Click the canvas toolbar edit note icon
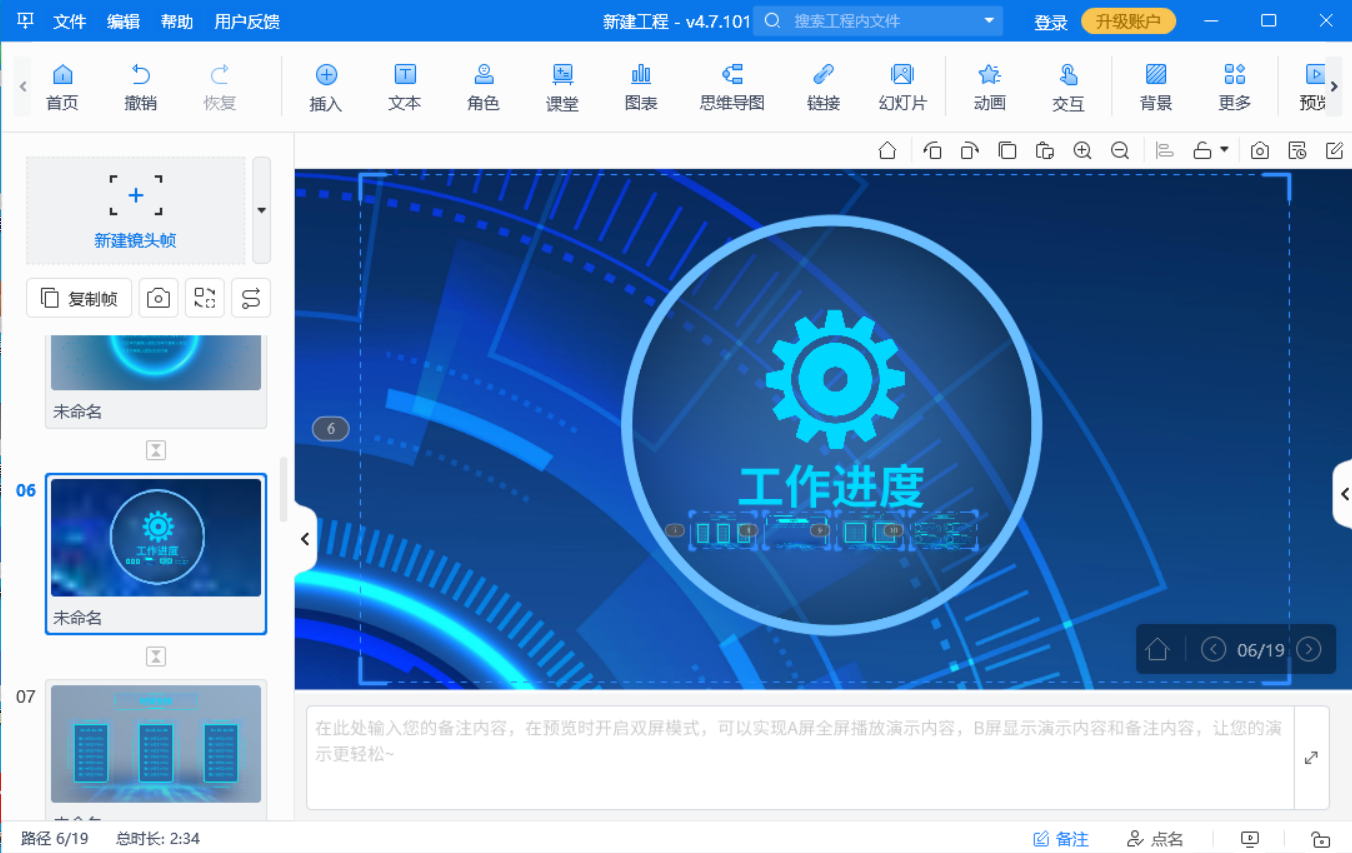The height and width of the screenshot is (853, 1352). click(1334, 151)
